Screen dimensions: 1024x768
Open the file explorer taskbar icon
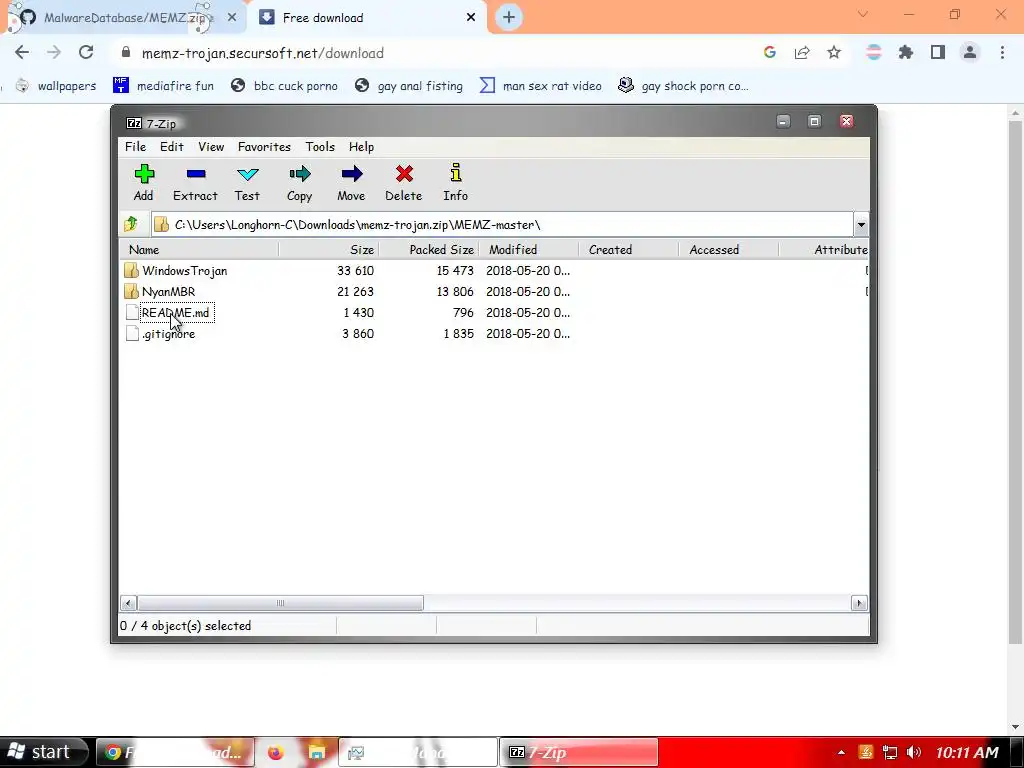(317, 753)
